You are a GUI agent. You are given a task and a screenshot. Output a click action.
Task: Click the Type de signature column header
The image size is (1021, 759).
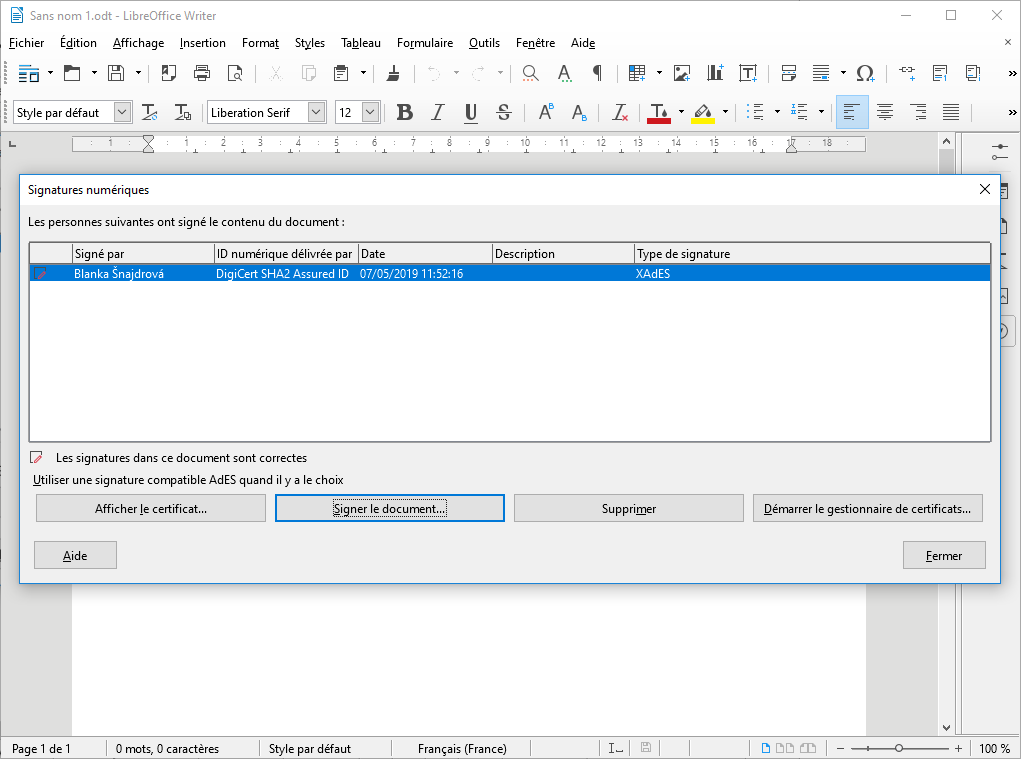click(x=812, y=254)
